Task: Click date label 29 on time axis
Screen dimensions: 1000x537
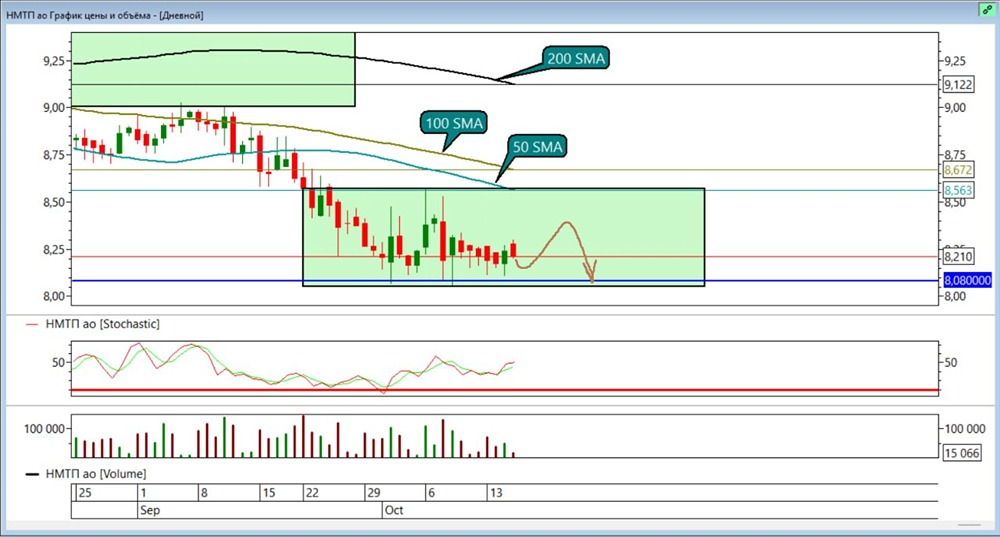Action: pyautogui.click(x=373, y=492)
